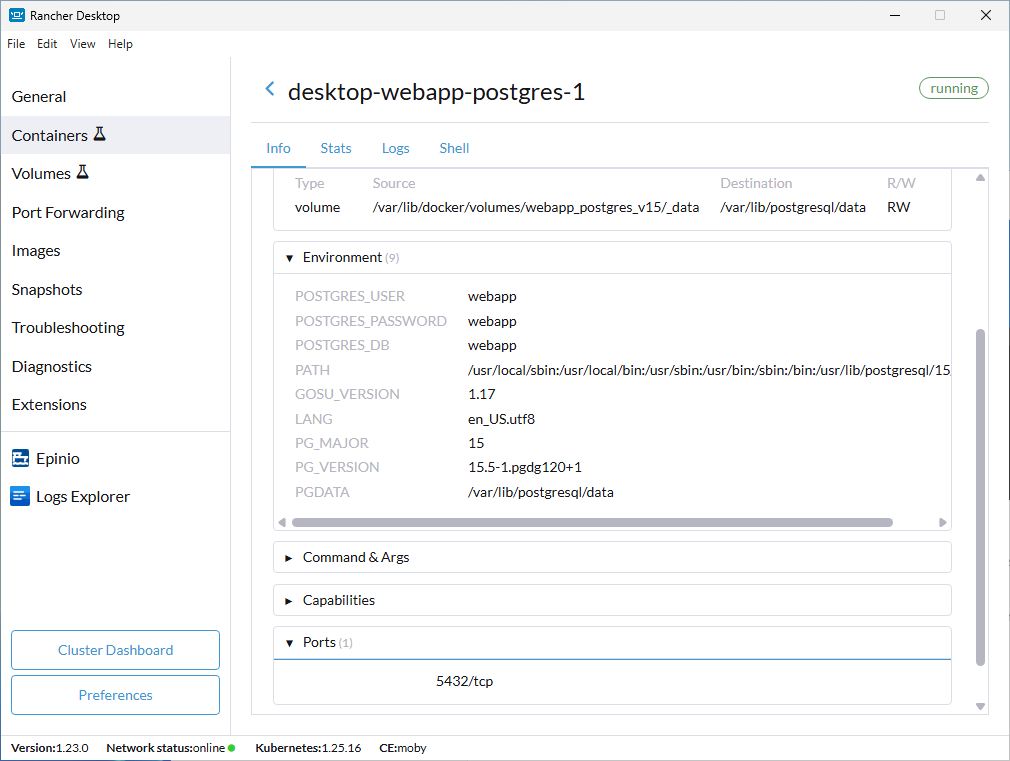Screen dimensions: 1010x761
Task: Click the PG_VERSION value 15.5-1.pgdg120+1
Action: tap(525, 467)
